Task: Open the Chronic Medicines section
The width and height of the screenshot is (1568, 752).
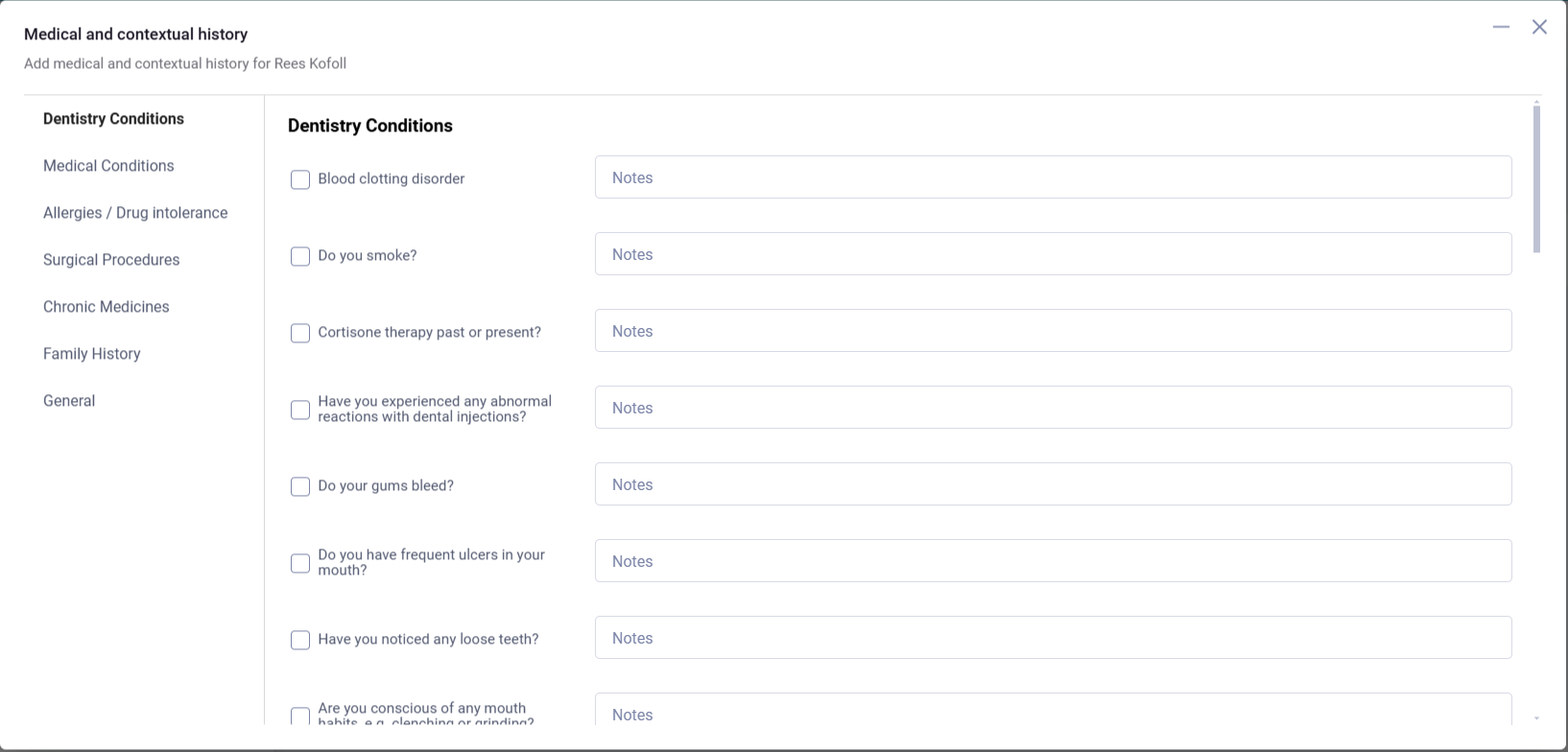Action: (x=107, y=307)
